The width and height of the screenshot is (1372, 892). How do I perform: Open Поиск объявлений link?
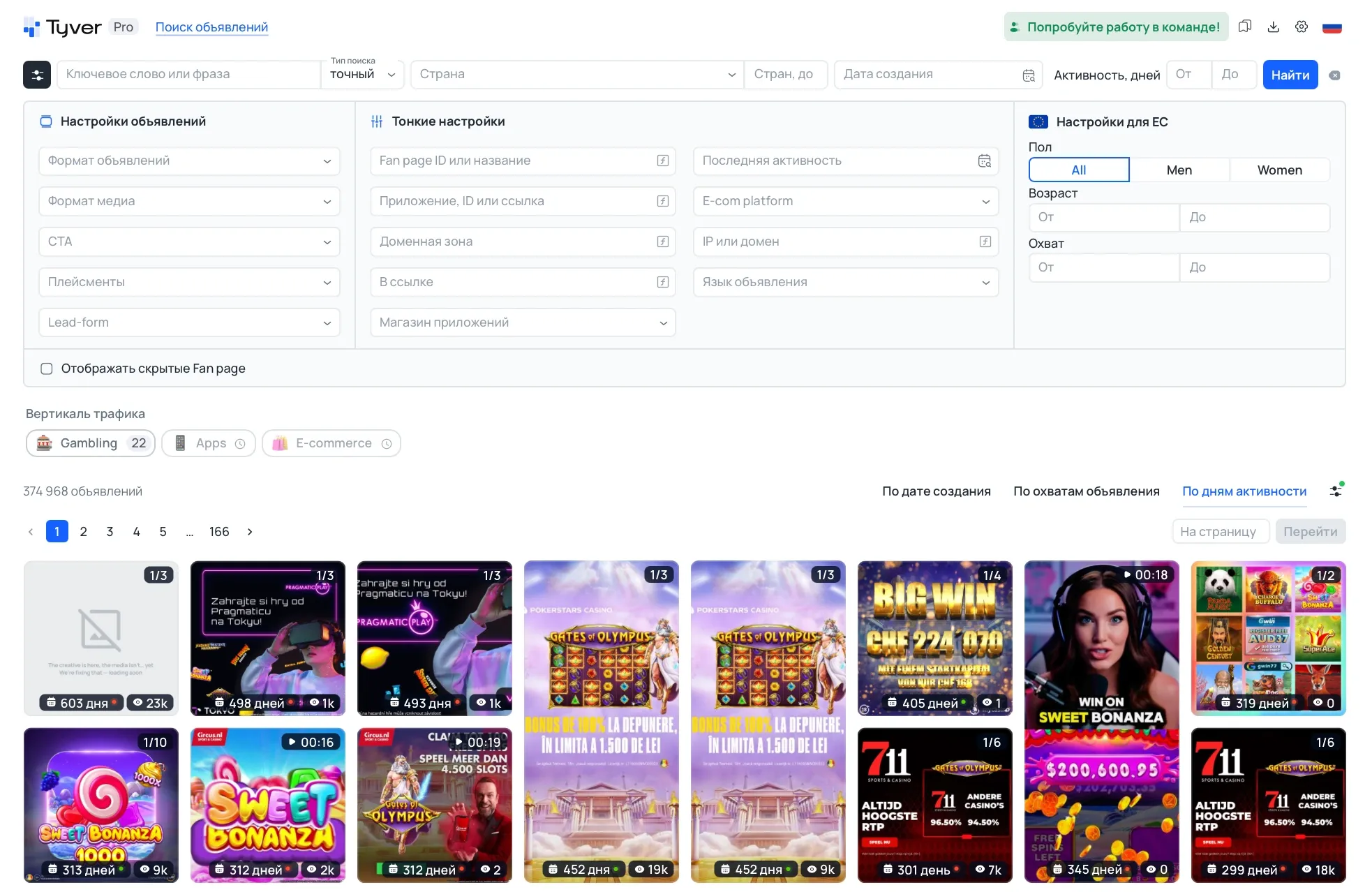click(211, 27)
